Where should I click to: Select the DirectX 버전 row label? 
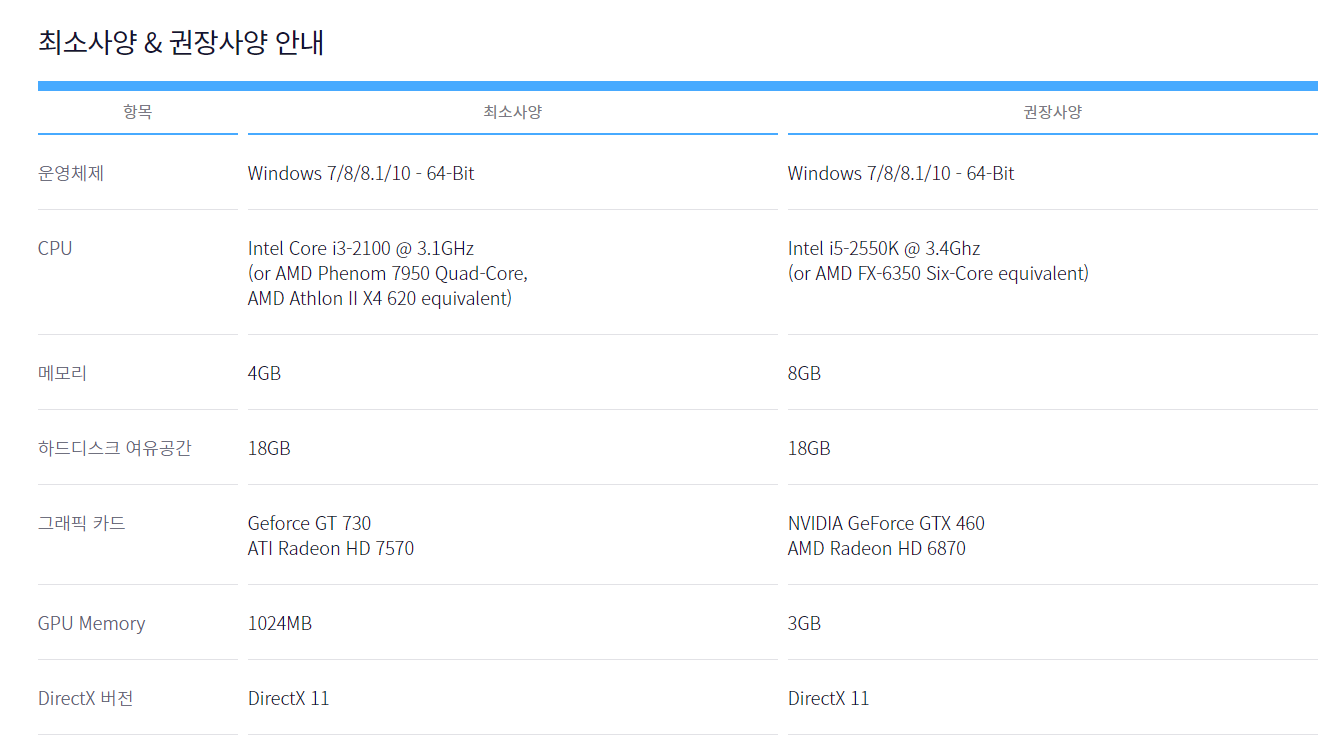(x=85, y=698)
